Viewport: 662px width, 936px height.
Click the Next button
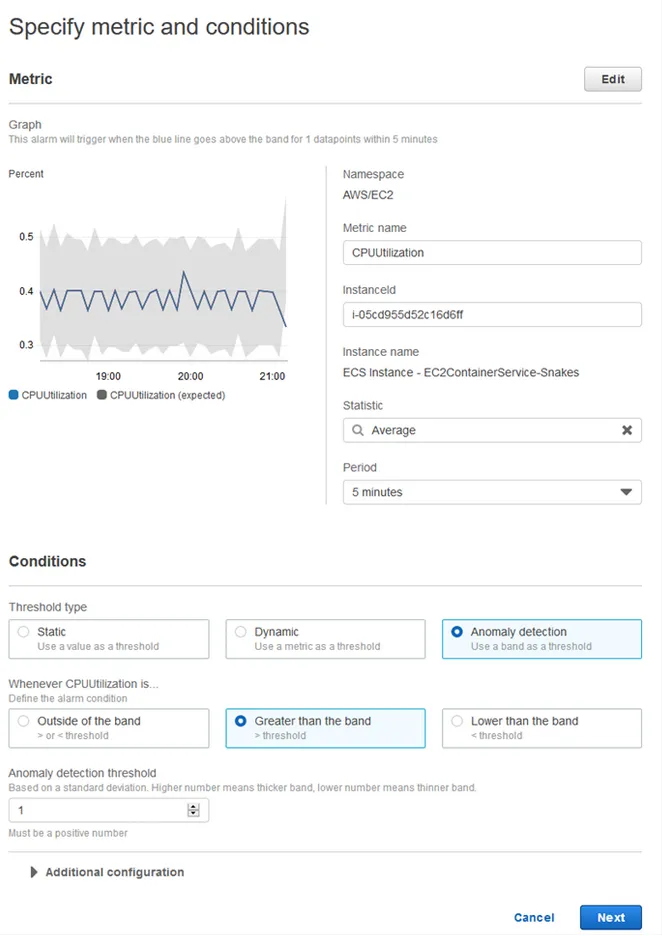[x=610, y=917]
